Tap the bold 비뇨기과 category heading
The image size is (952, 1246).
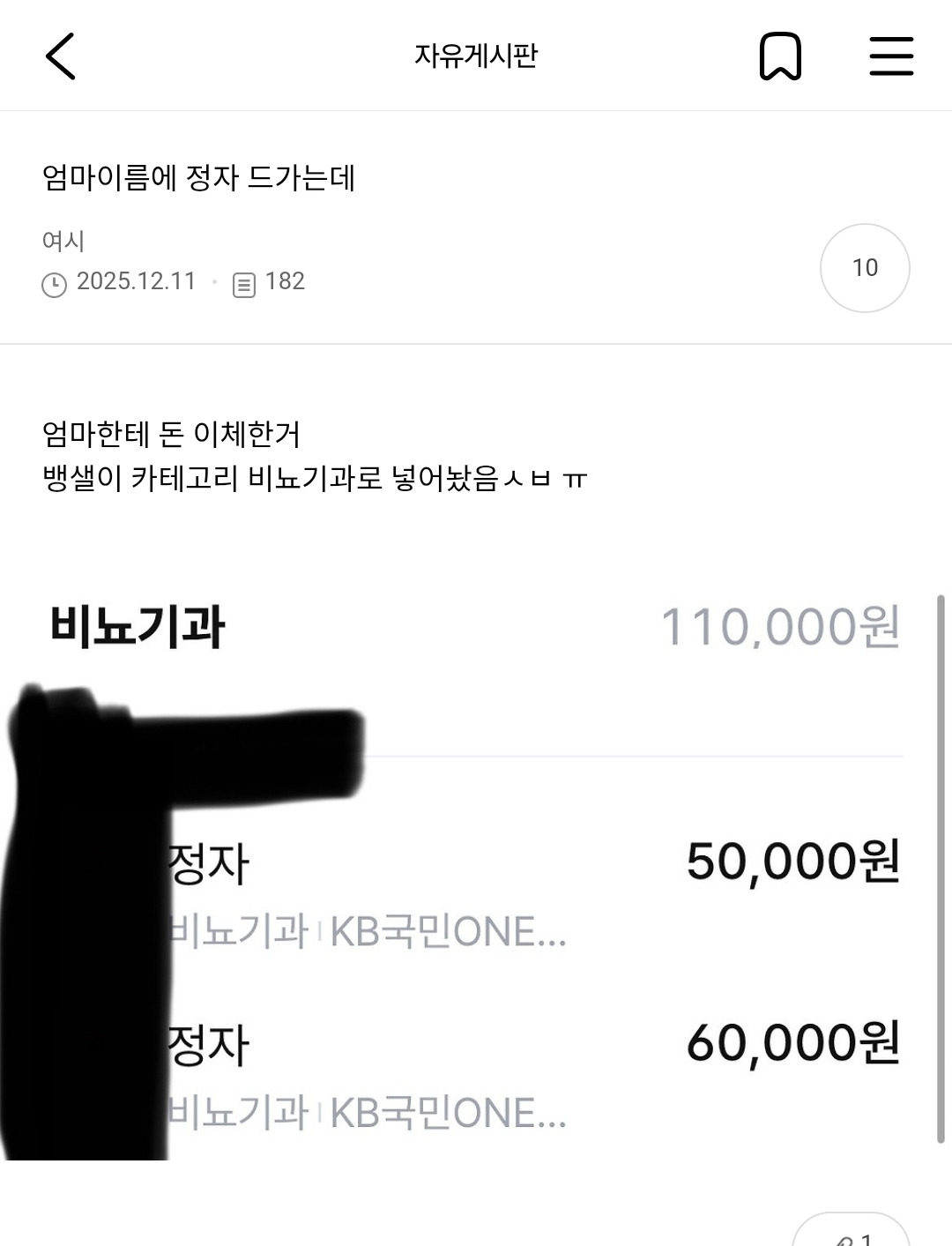[138, 627]
